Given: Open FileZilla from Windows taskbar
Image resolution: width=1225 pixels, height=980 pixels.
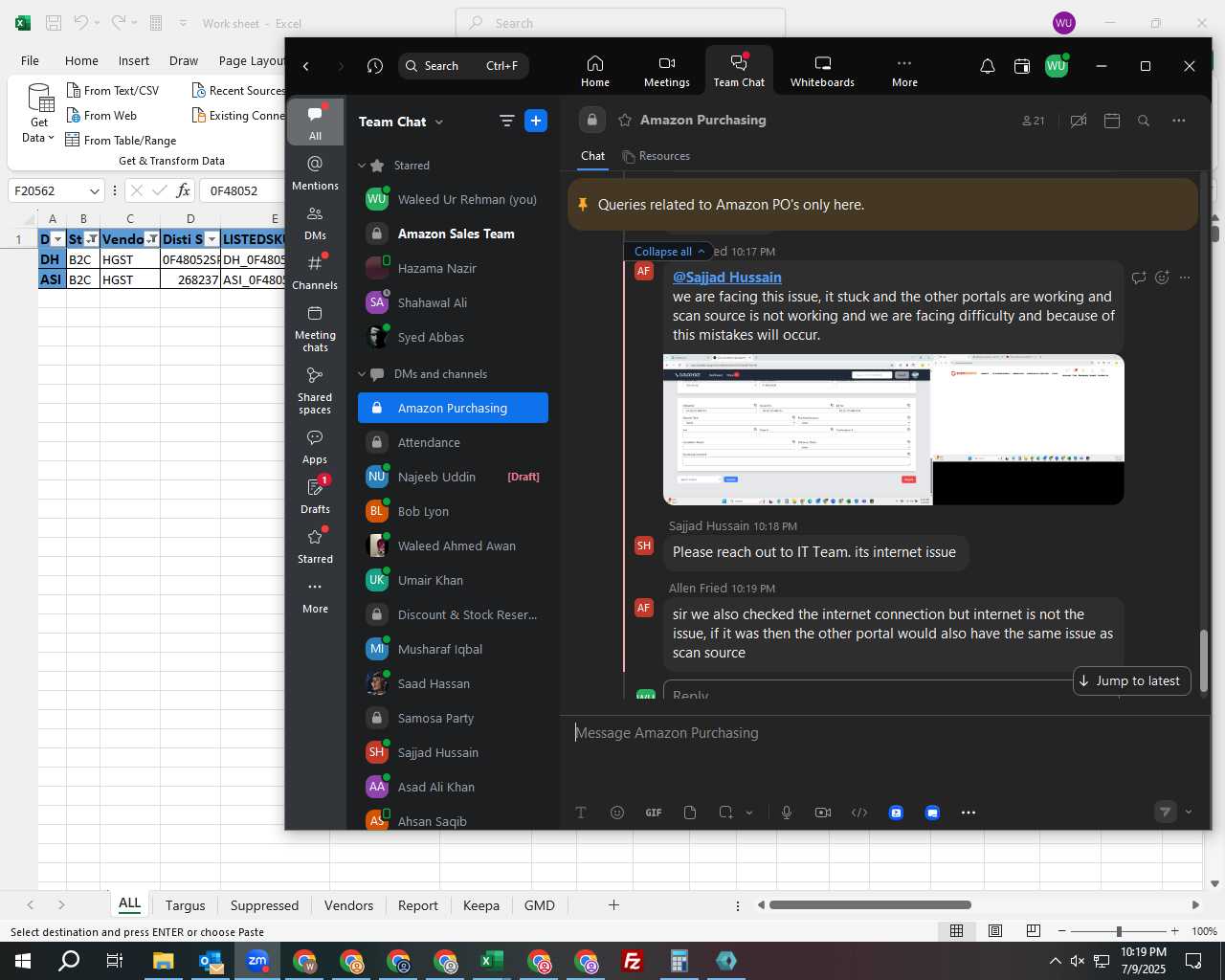Looking at the screenshot, I should point(633,961).
